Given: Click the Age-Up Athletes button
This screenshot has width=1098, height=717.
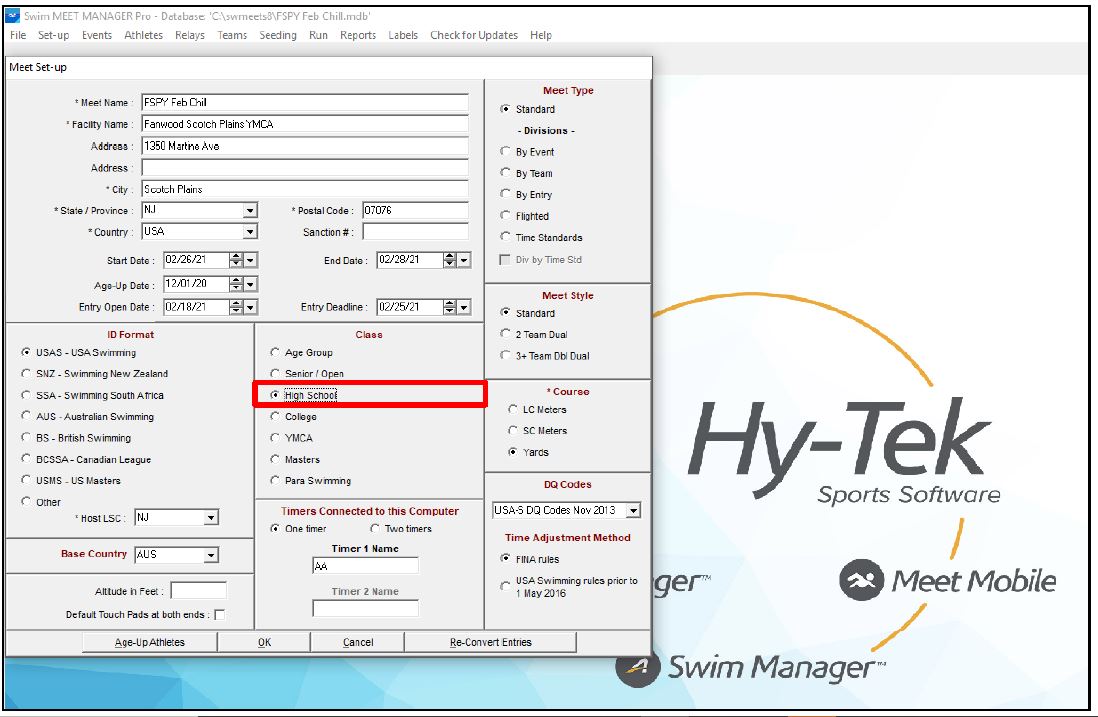Looking at the screenshot, I should pyautogui.click(x=150, y=642).
